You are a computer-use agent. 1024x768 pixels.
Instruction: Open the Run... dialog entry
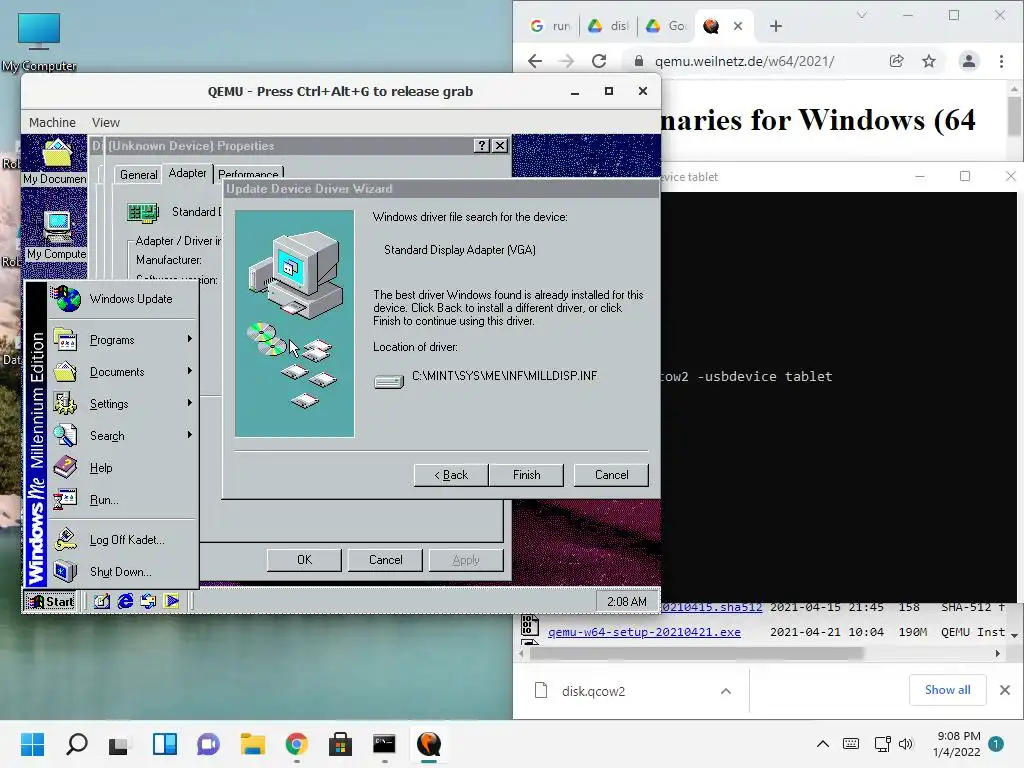pos(124,500)
